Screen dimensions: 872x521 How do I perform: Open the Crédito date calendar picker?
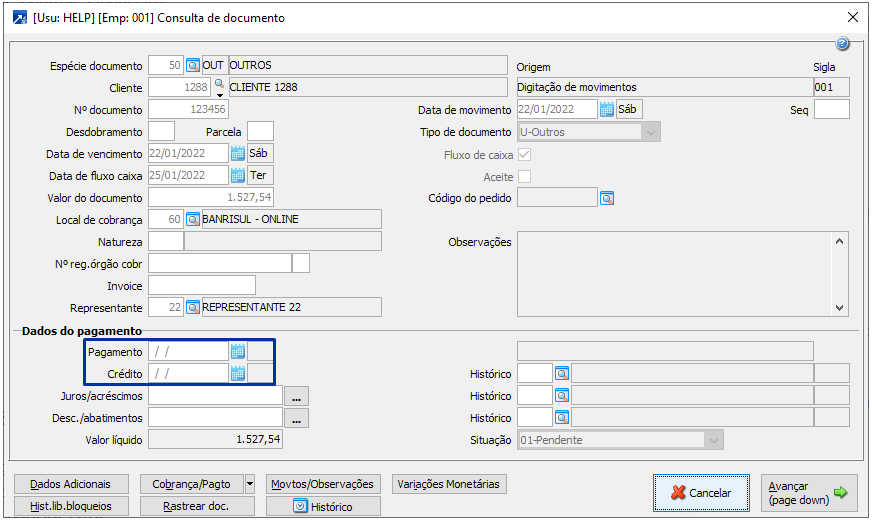tap(238, 373)
